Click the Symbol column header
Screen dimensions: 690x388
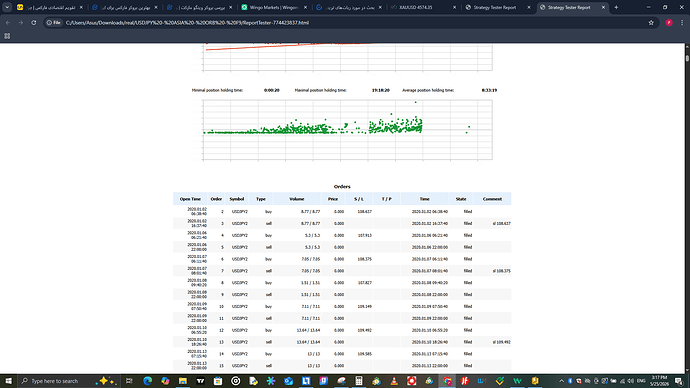(x=237, y=199)
